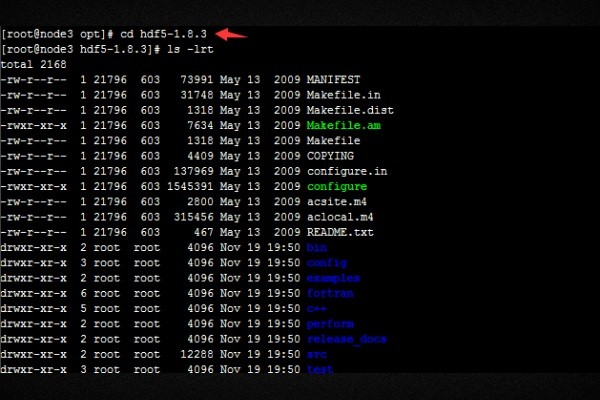This screenshot has width=600, height=400.
Task: Click the 19:50 time in the test row
Action: click(283, 370)
